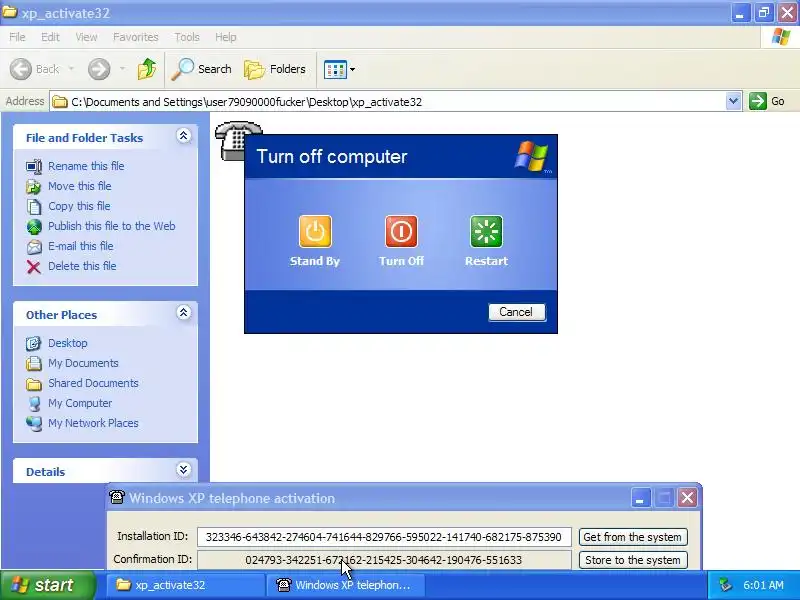Click the My Documents folder icon
800x600 pixels.
pyautogui.click(x=34, y=363)
